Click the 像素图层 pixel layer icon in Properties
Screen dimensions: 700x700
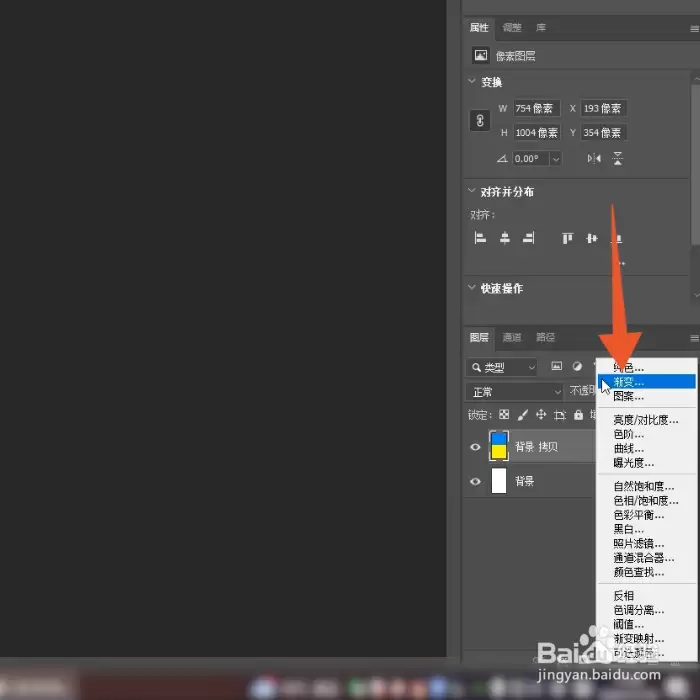coord(481,55)
